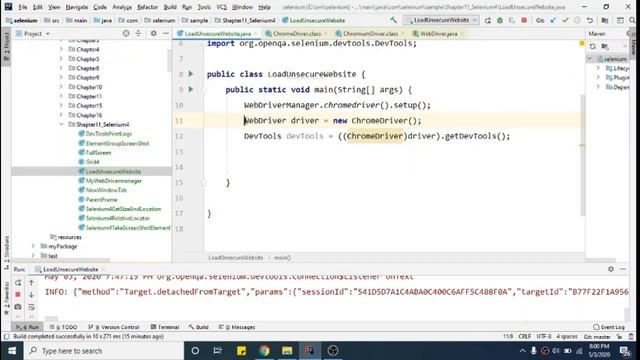Viewport: 640px width, 360px height.
Task: Rerun with the green toolbar icon
Action: click(488, 20)
